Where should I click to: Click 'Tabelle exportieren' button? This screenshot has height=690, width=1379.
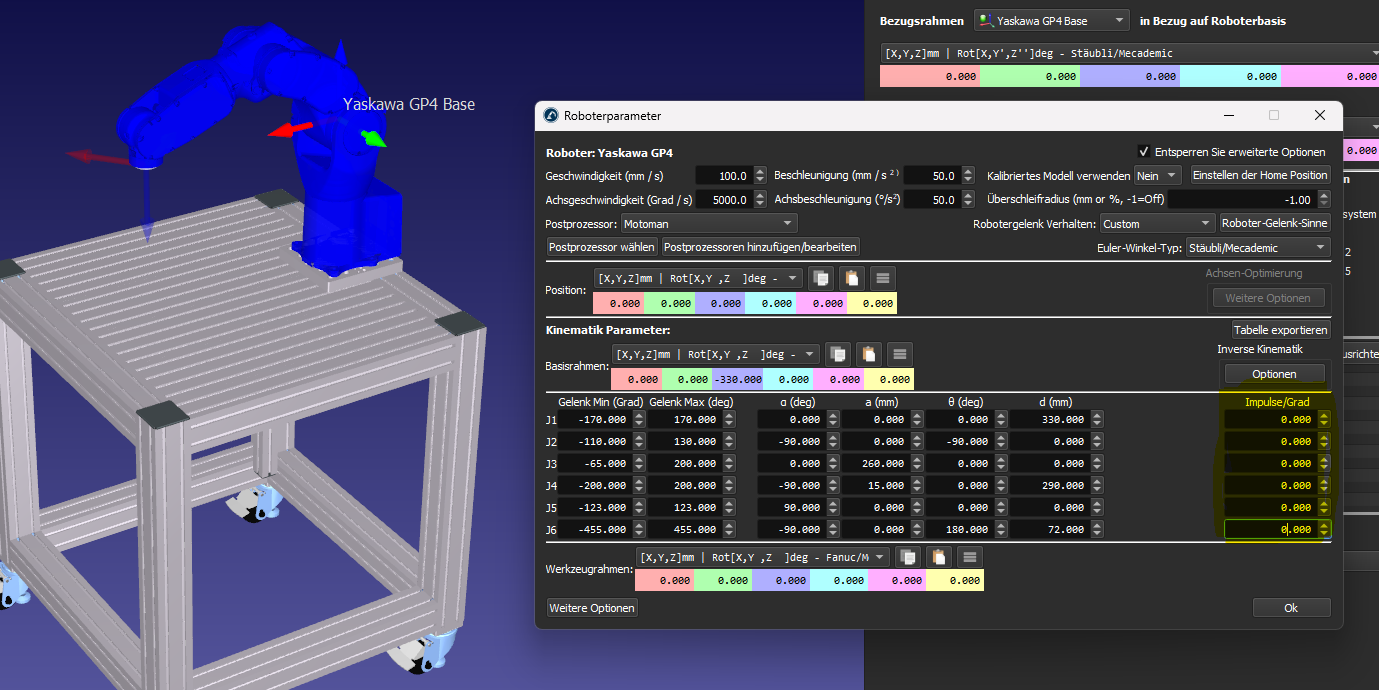pos(1280,330)
